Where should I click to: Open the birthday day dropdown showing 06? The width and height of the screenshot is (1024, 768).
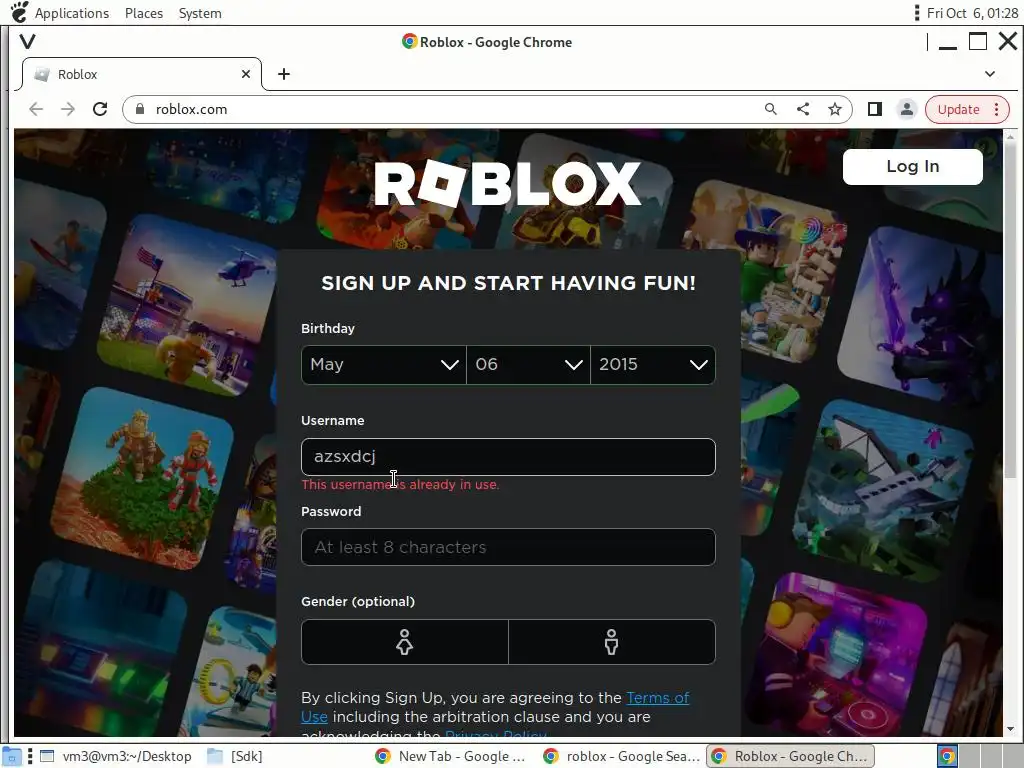[x=528, y=364]
